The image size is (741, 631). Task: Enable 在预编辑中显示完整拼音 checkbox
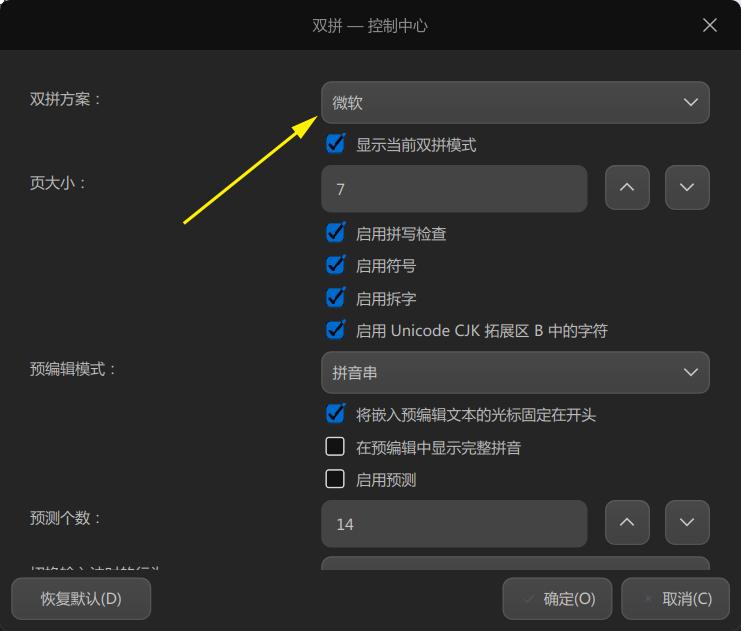coord(335,447)
